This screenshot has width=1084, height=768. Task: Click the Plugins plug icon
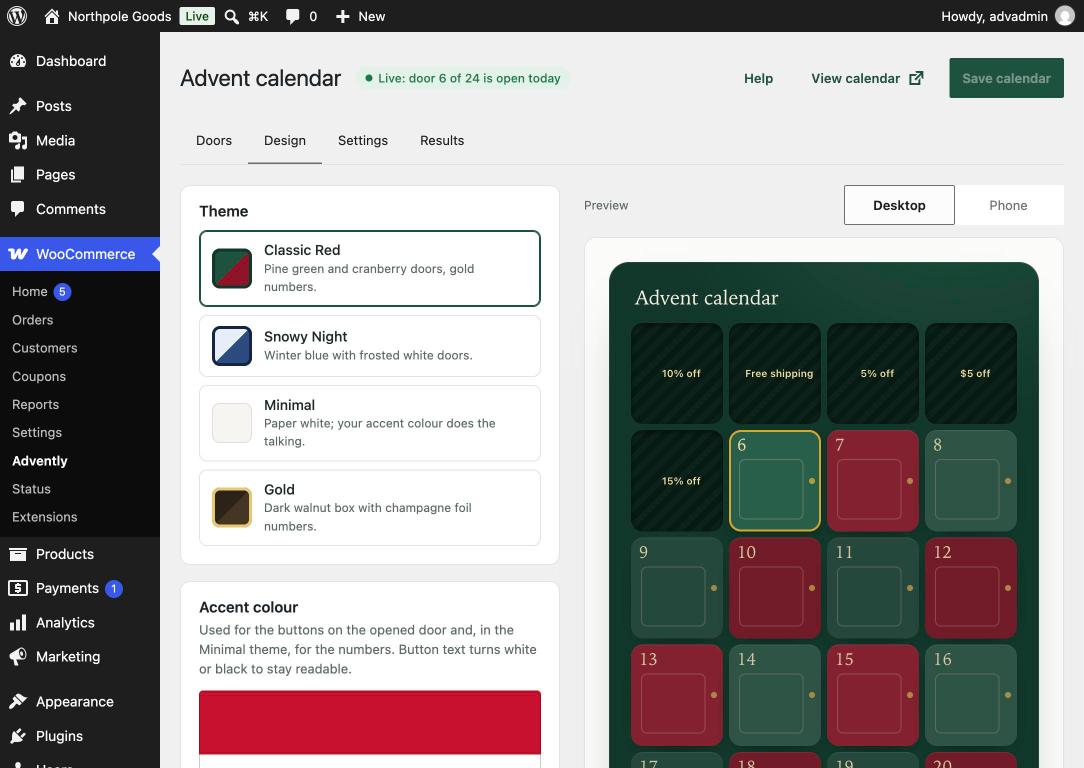click(18, 736)
